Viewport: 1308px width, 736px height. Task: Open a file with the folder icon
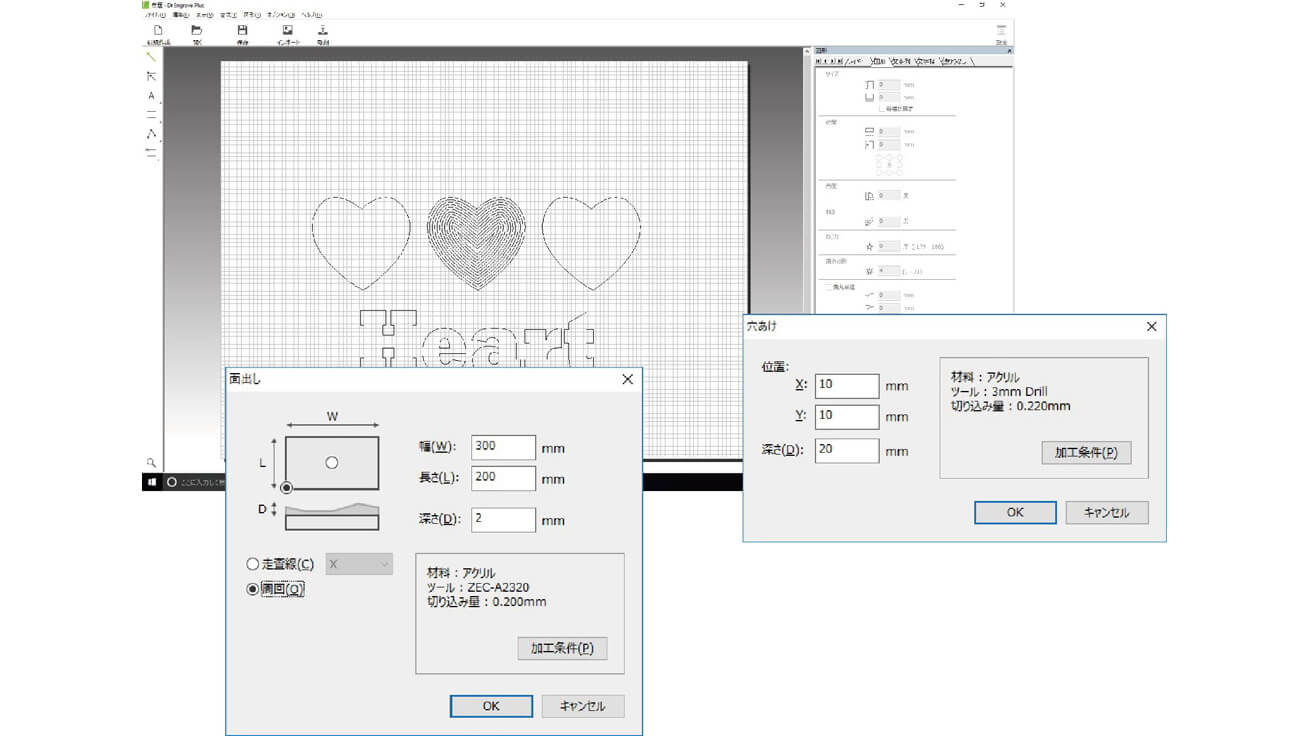[x=197, y=31]
